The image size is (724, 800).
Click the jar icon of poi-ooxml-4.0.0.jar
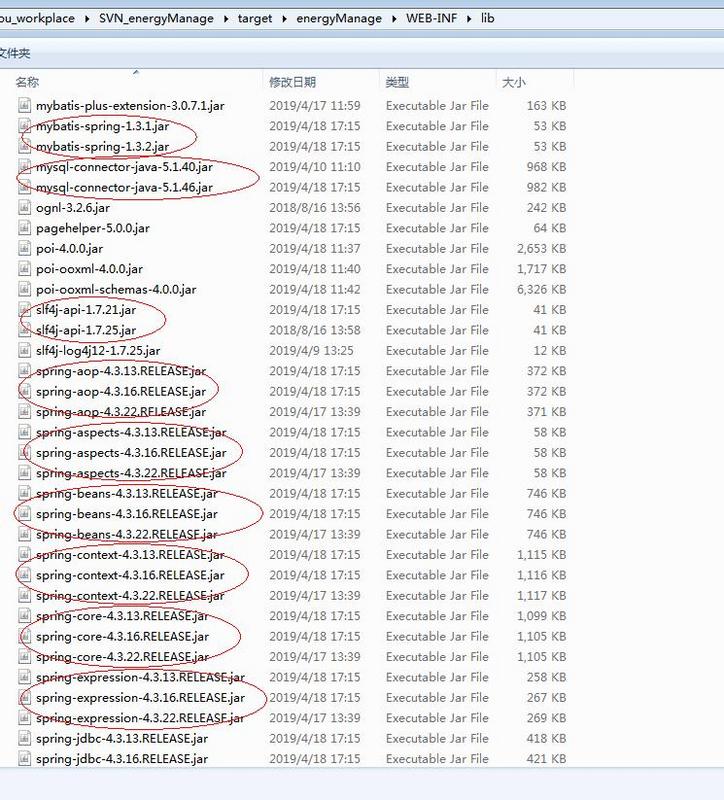point(24,269)
